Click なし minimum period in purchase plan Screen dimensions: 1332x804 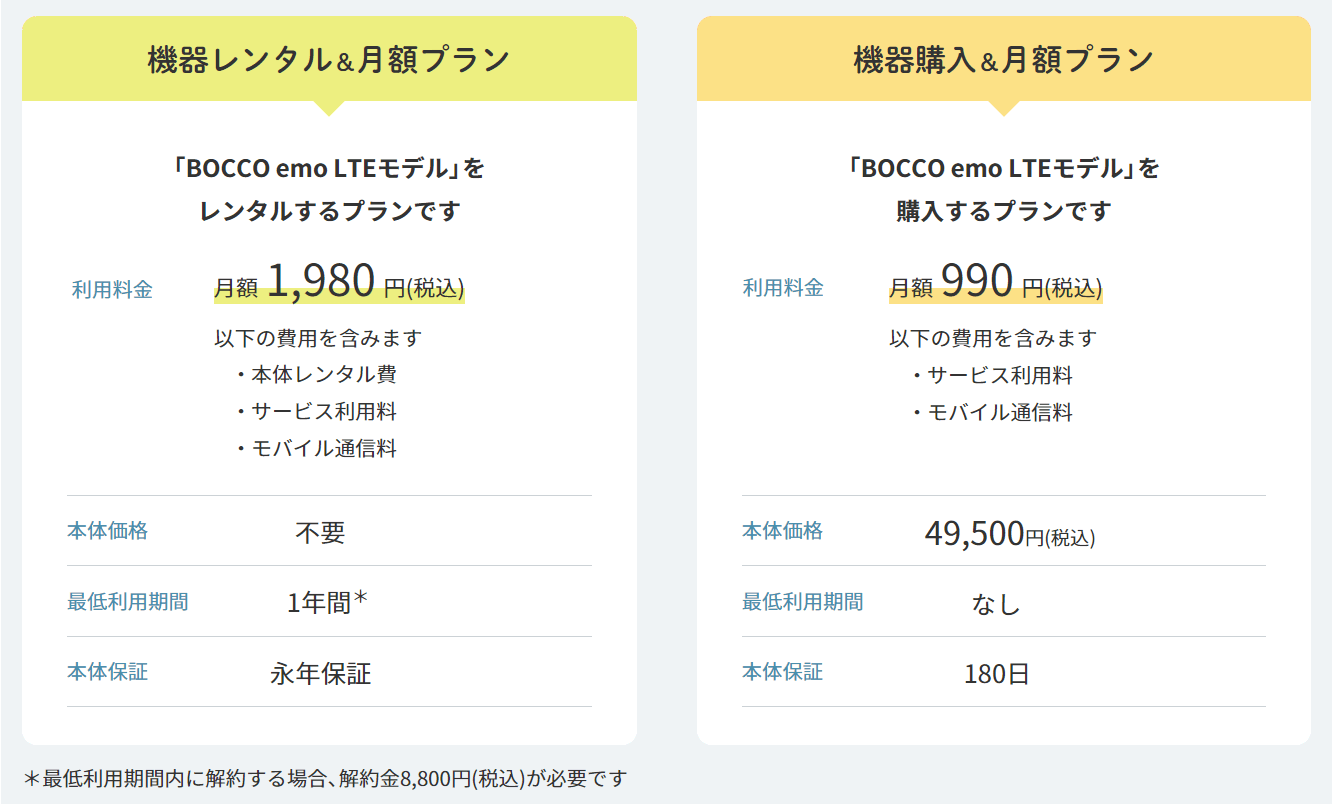[996, 604]
